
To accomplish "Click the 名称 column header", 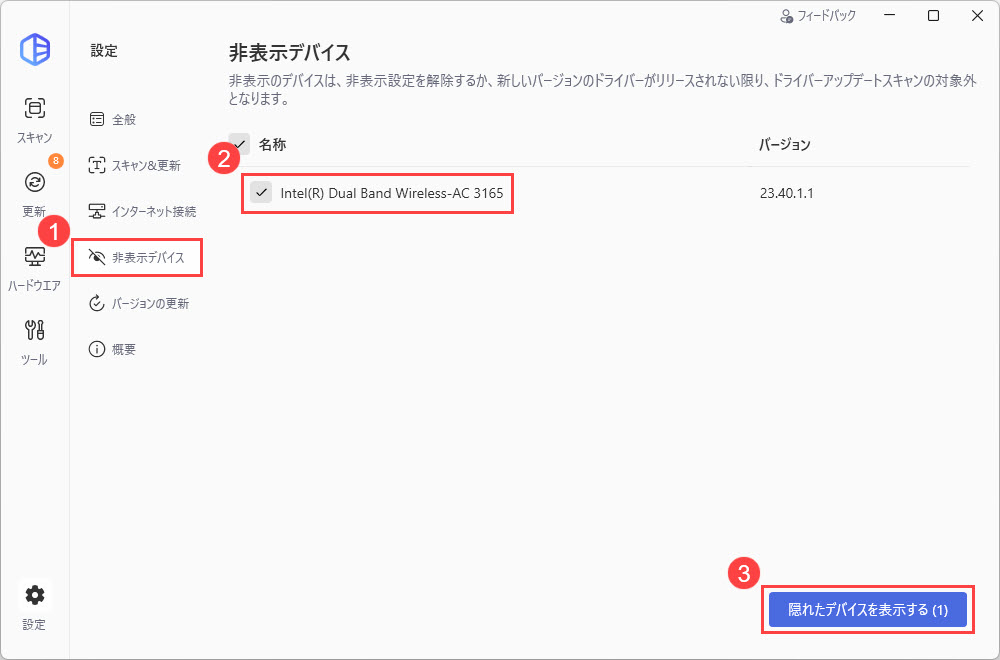I will pyautogui.click(x=272, y=145).
